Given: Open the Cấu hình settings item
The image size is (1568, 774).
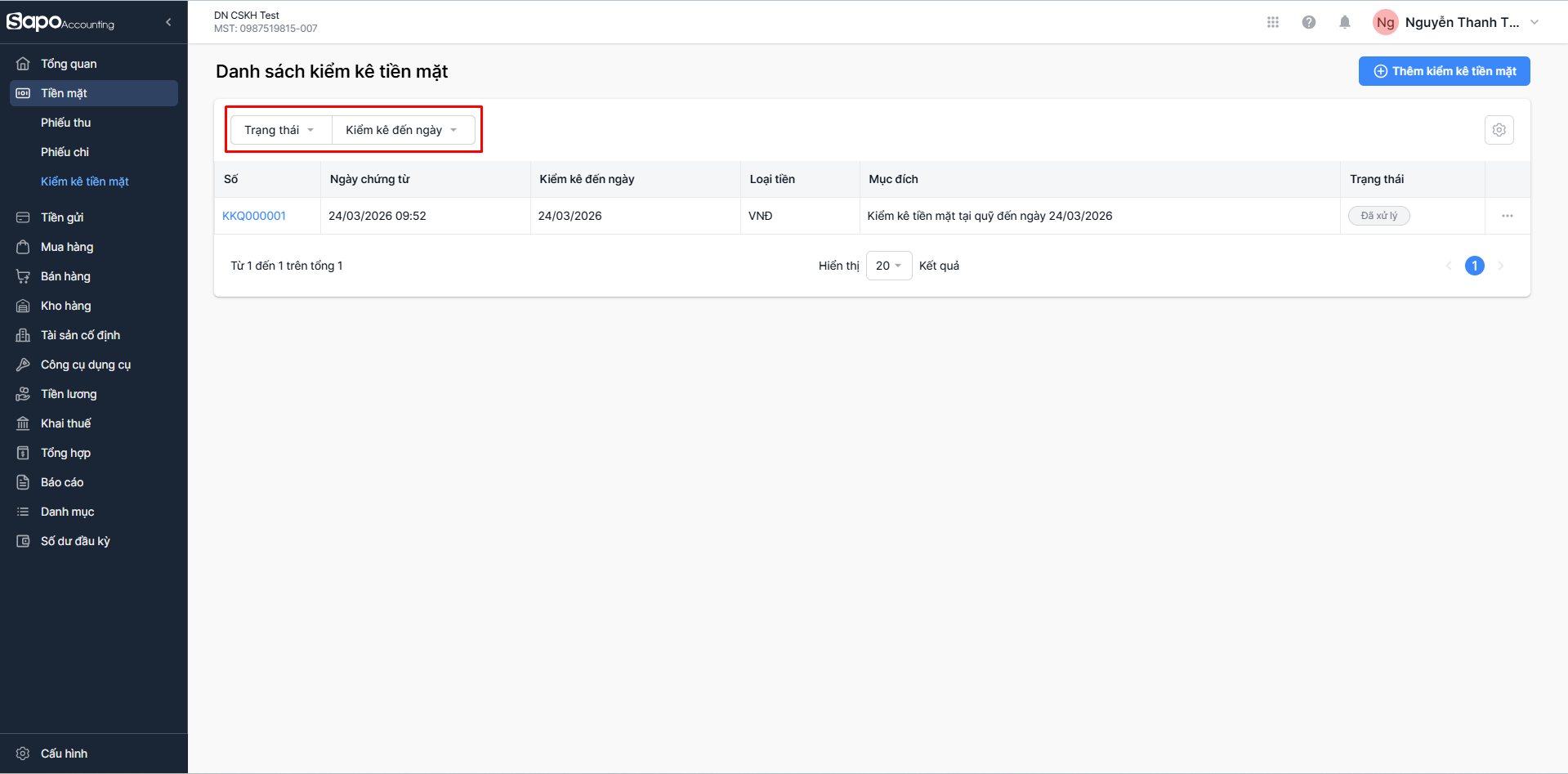Looking at the screenshot, I should point(64,754).
